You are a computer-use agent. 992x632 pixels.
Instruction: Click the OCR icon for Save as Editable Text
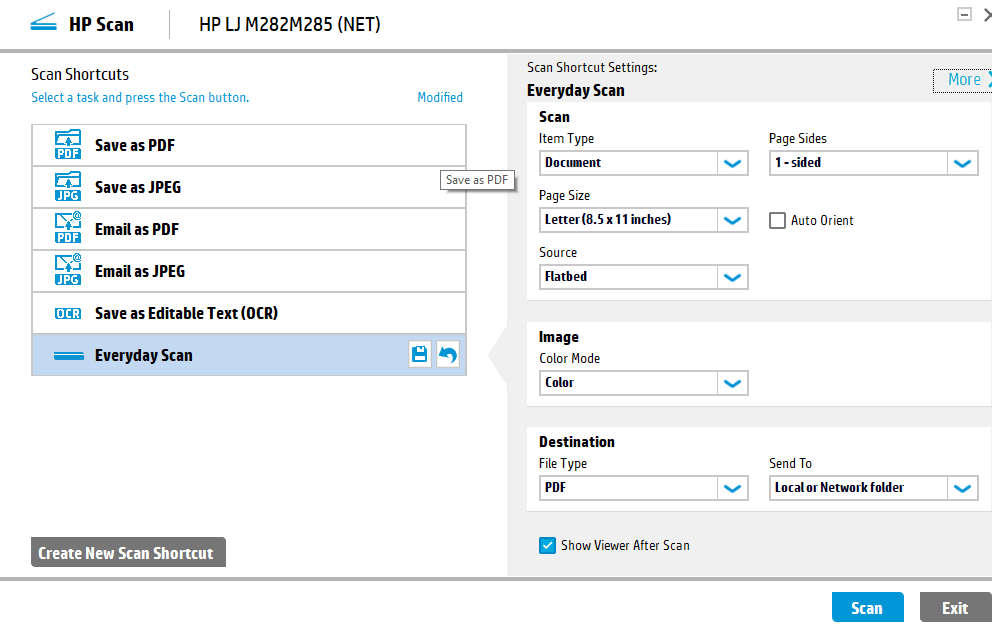click(x=67, y=312)
